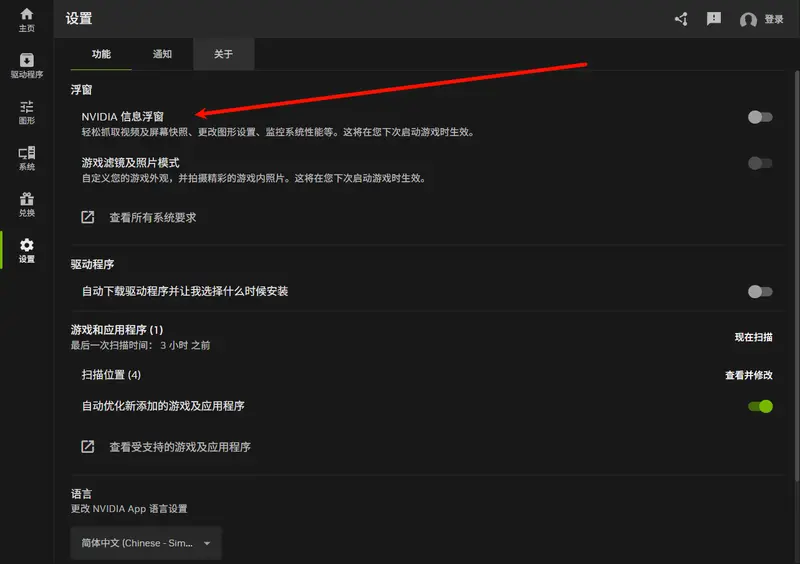Enable 自动下载驱动程序 toggle
Image resolution: width=800 pixels, height=564 pixels.
pyautogui.click(x=760, y=291)
